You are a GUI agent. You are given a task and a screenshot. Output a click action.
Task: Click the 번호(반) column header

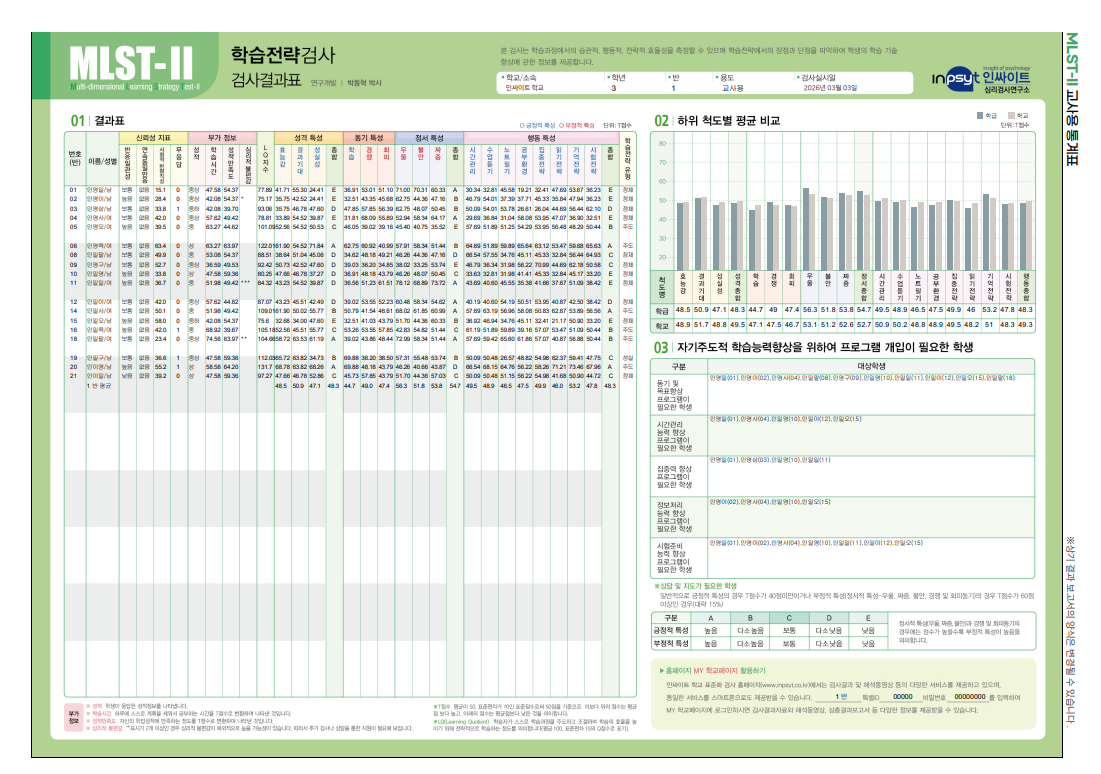pyautogui.click(x=75, y=158)
